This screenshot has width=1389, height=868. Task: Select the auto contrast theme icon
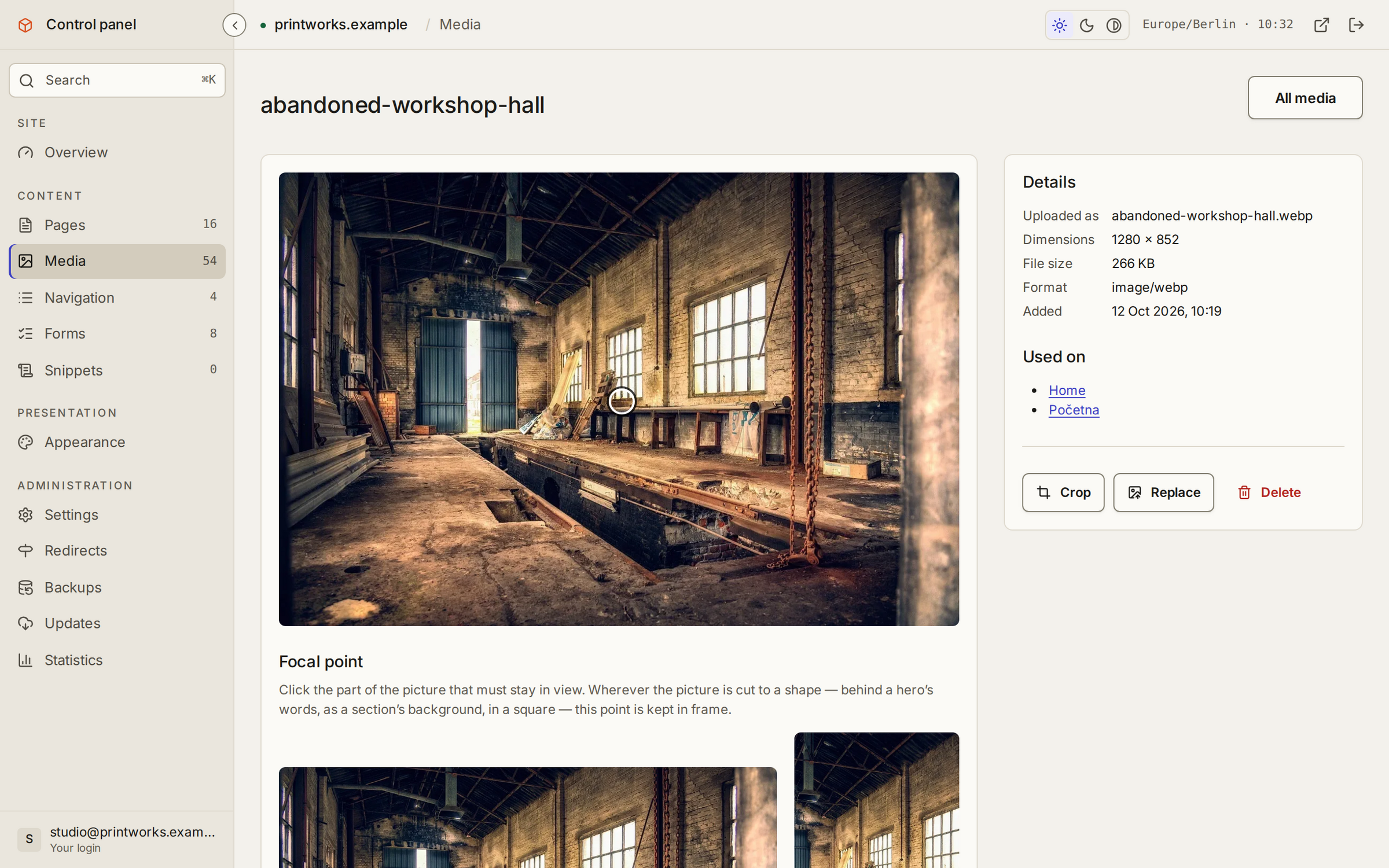pos(1114,25)
